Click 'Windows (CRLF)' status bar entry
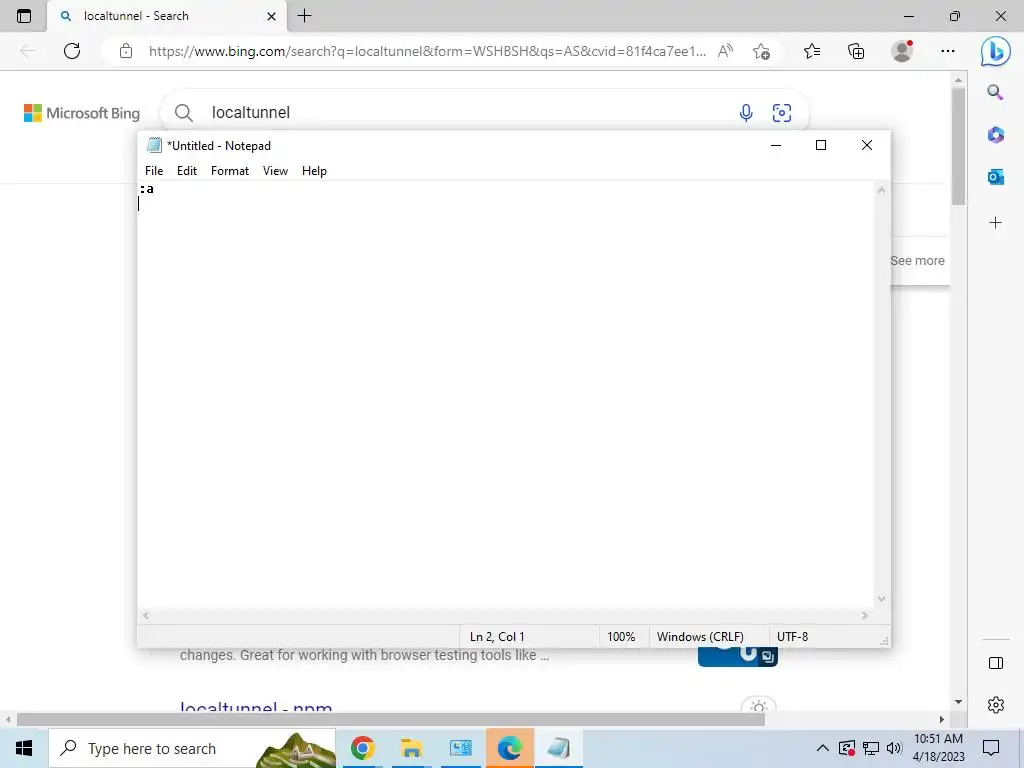Screen dimensions: 1024x768 coord(700,637)
